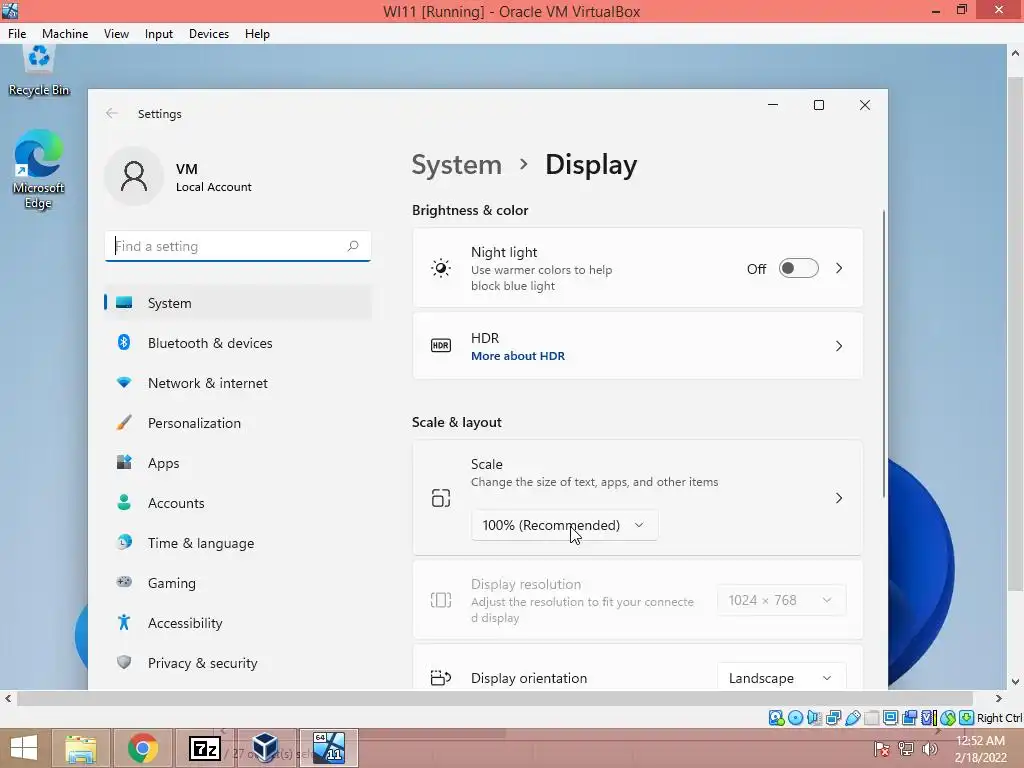Open VirtualBox Help menu
Viewport: 1024px width, 768px height.
click(257, 34)
